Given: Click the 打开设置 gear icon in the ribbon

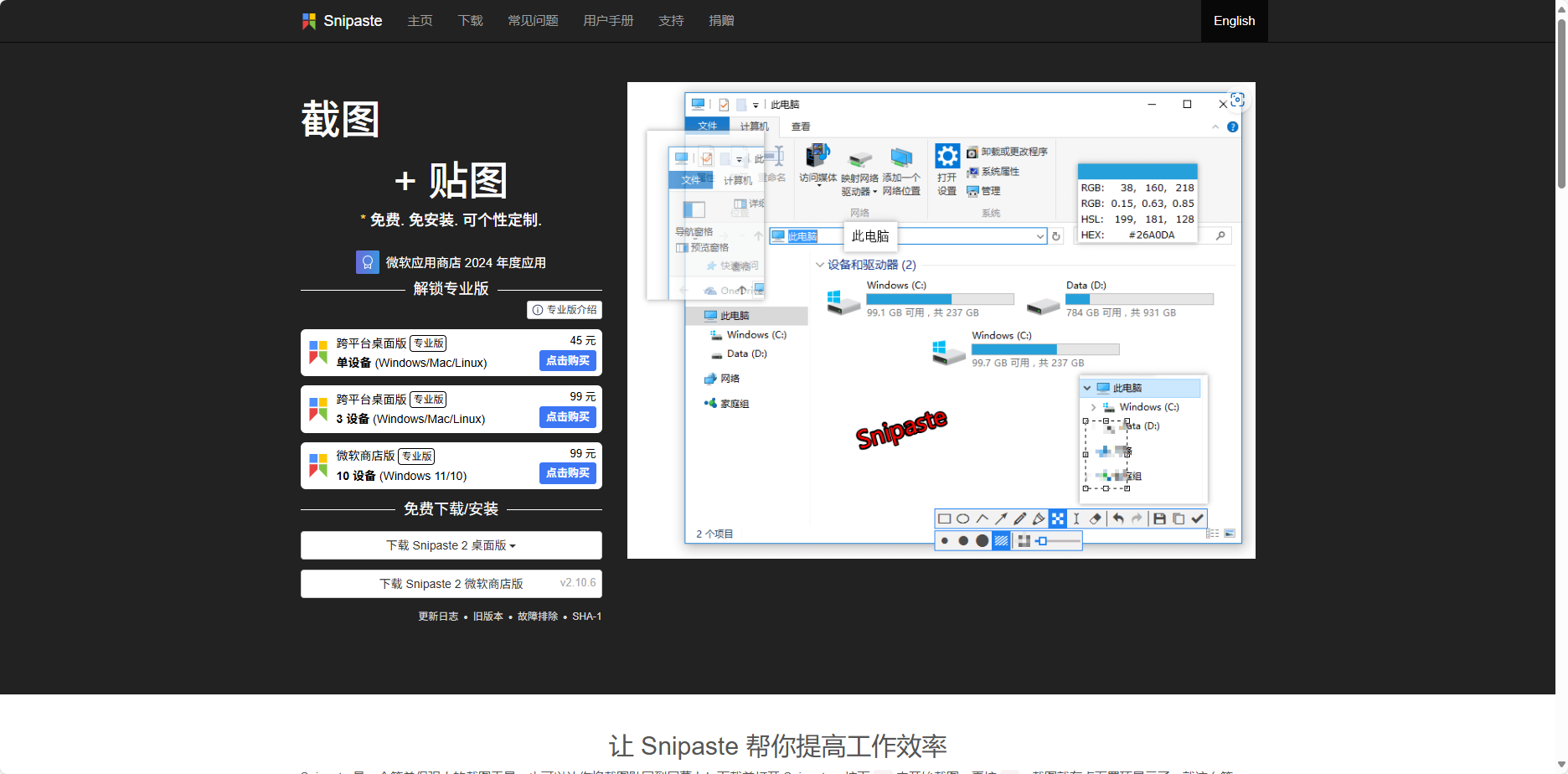Looking at the screenshot, I should (947, 156).
